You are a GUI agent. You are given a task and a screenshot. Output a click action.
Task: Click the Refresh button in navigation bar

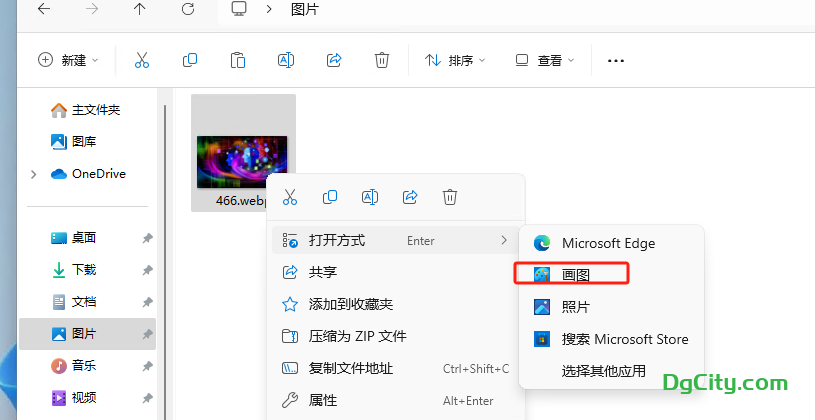(x=188, y=9)
